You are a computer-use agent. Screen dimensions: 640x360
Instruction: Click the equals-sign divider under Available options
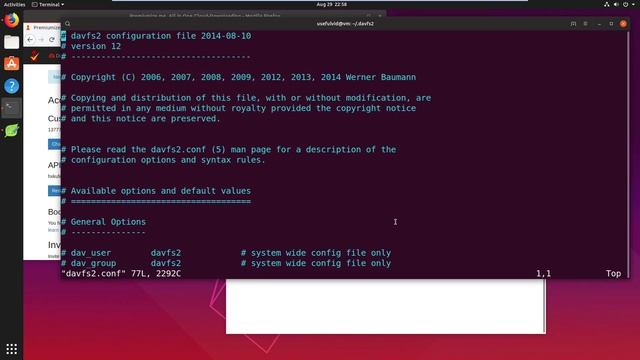[x=161, y=201]
